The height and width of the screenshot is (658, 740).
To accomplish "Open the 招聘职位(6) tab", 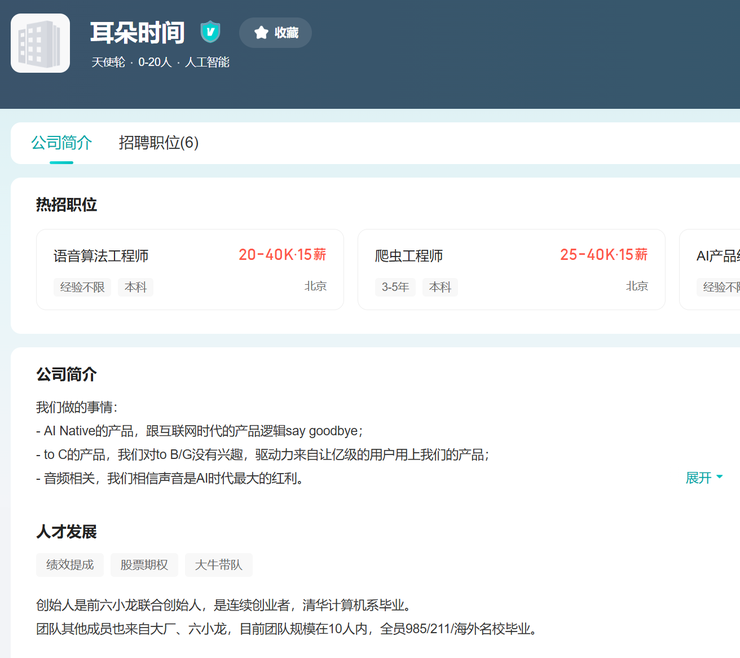I will click(x=158, y=143).
